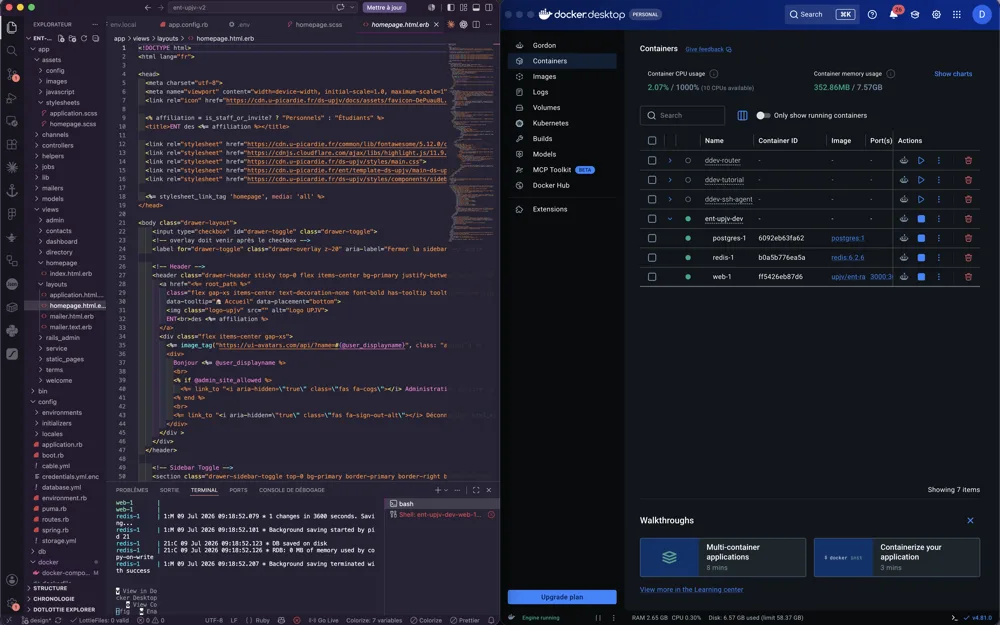Screen dimensions: 1000x625
Task: Toggle Only show running containers switch
Action: [x=763, y=115]
